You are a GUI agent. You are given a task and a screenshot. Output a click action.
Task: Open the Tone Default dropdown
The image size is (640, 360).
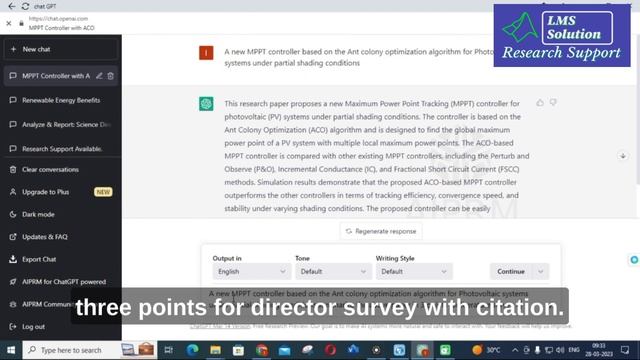pos(333,271)
